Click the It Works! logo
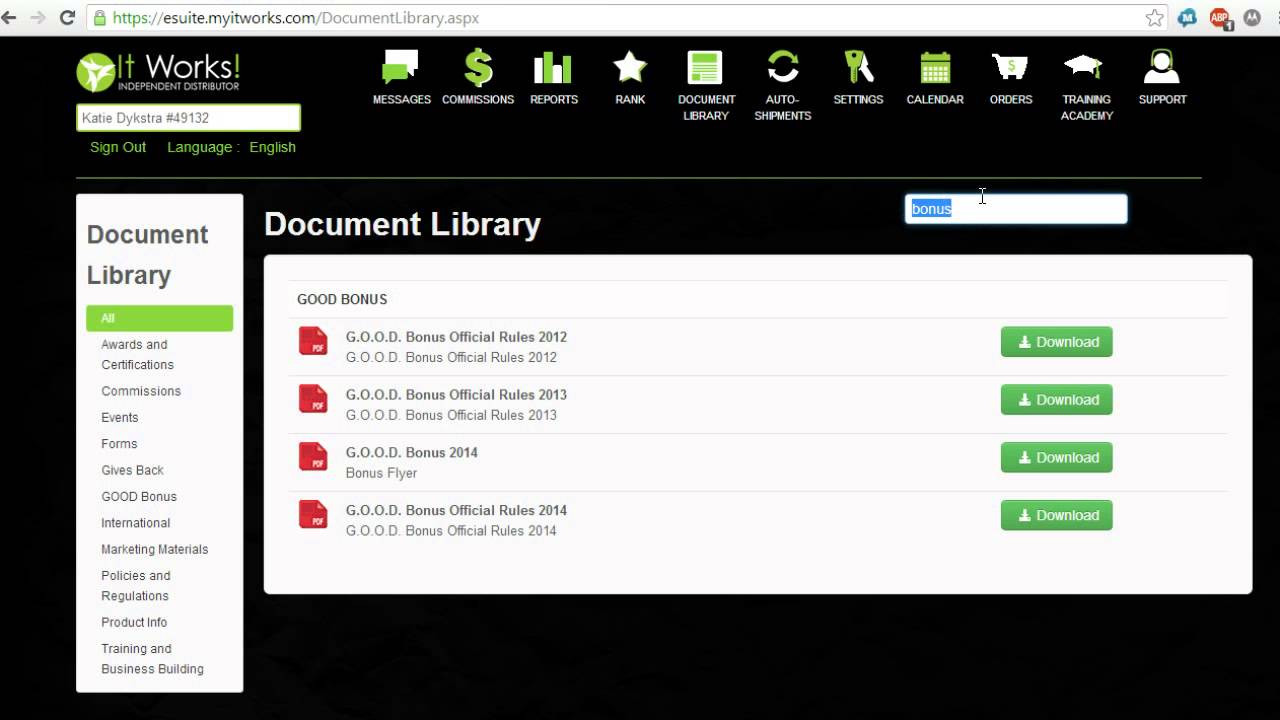This screenshot has width=1280, height=720. coord(158,72)
